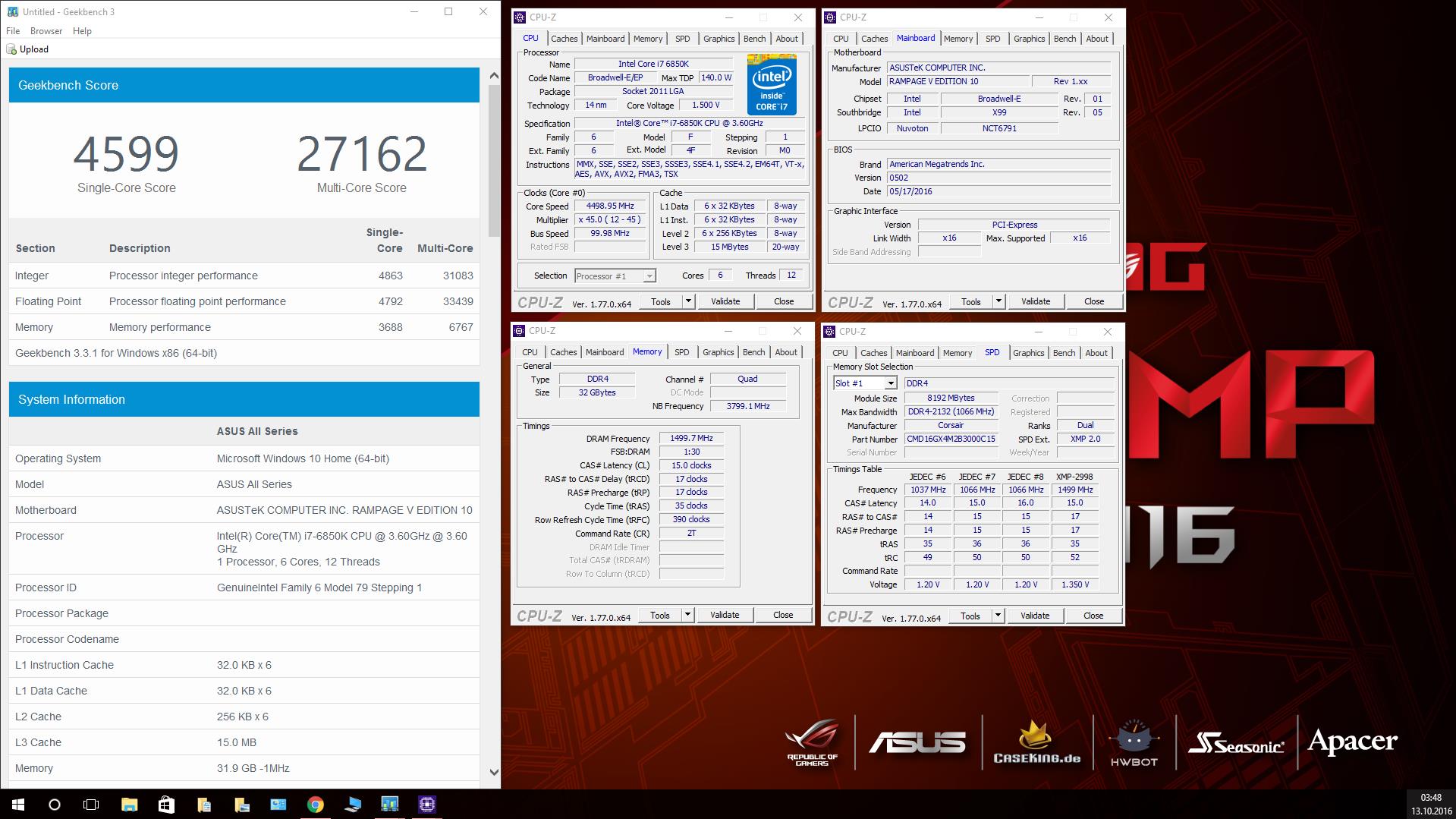Click the Core Speed value field
The height and width of the screenshot is (819, 1456).
tap(610, 206)
